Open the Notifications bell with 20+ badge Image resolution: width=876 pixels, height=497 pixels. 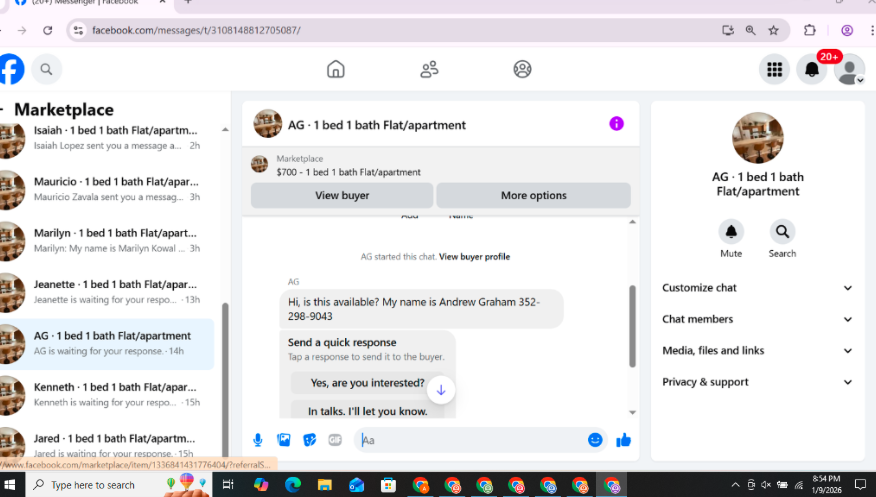(x=812, y=69)
